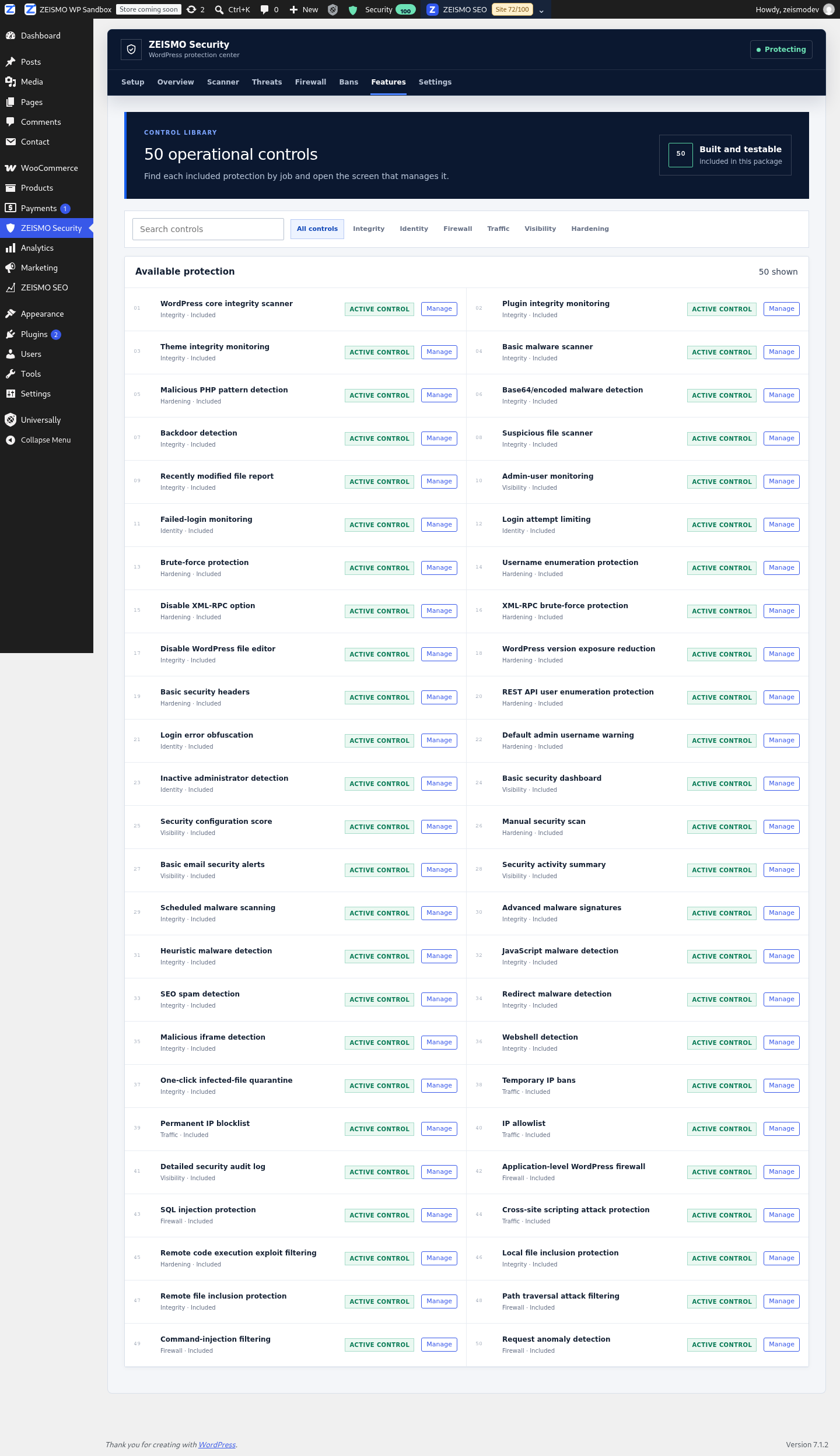Open the security Settings tab

(x=435, y=82)
